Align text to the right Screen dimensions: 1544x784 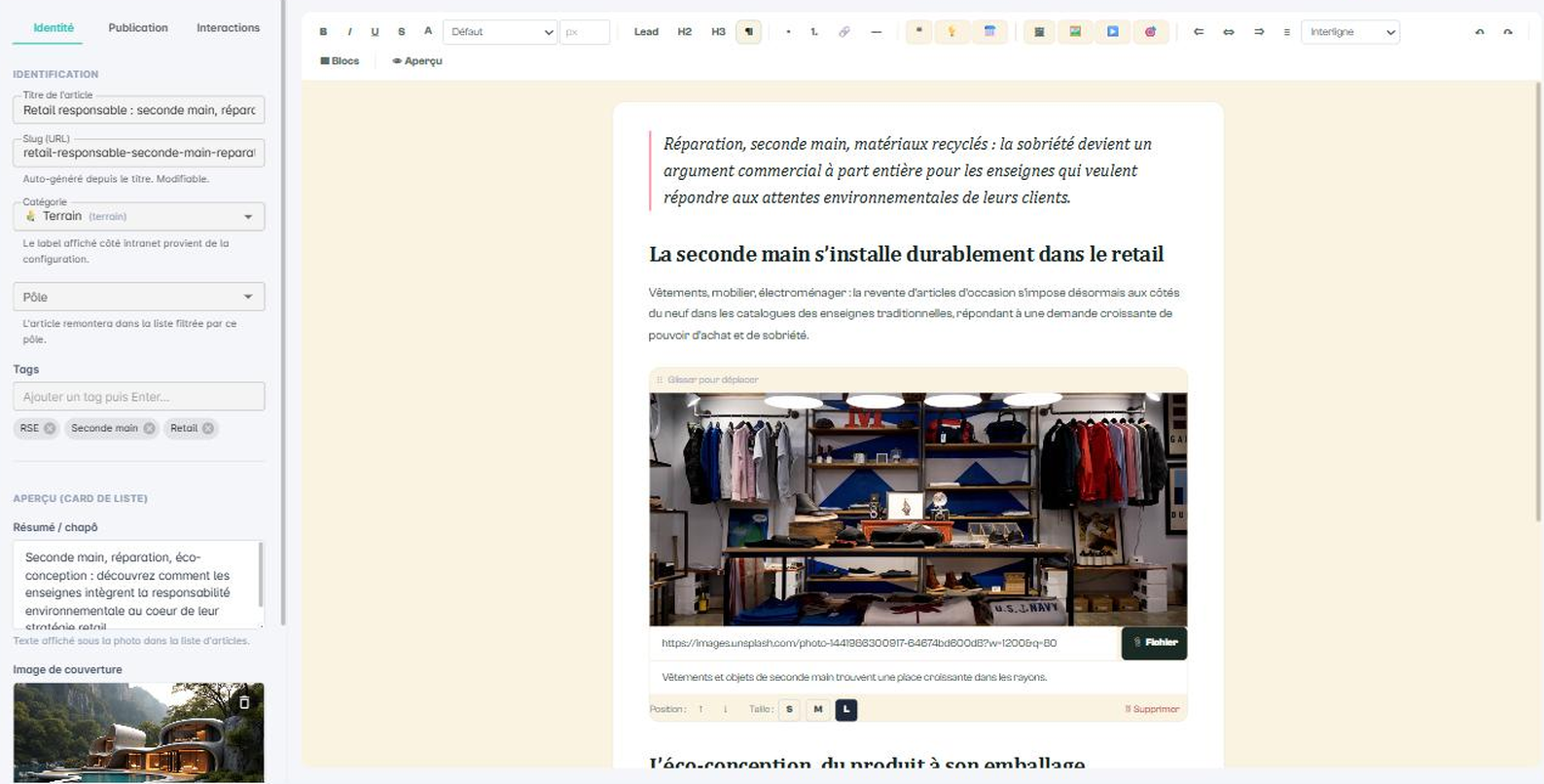1259,32
